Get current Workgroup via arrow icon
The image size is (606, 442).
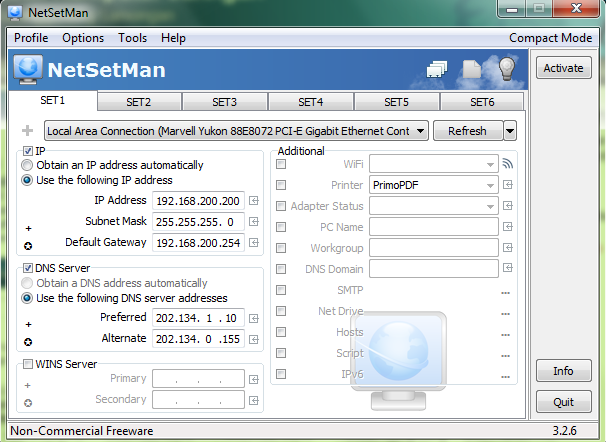tap(508, 247)
